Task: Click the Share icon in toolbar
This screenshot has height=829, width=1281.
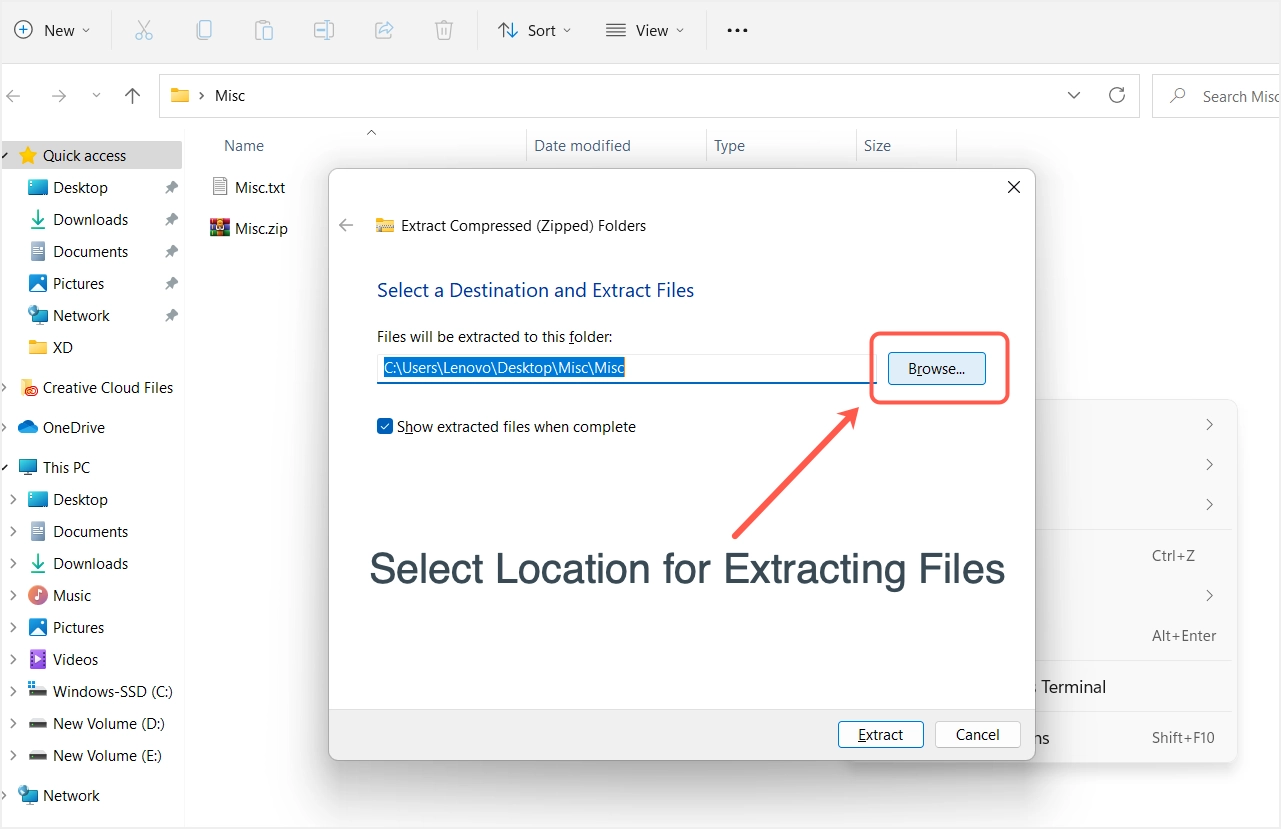Action: click(x=384, y=30)
